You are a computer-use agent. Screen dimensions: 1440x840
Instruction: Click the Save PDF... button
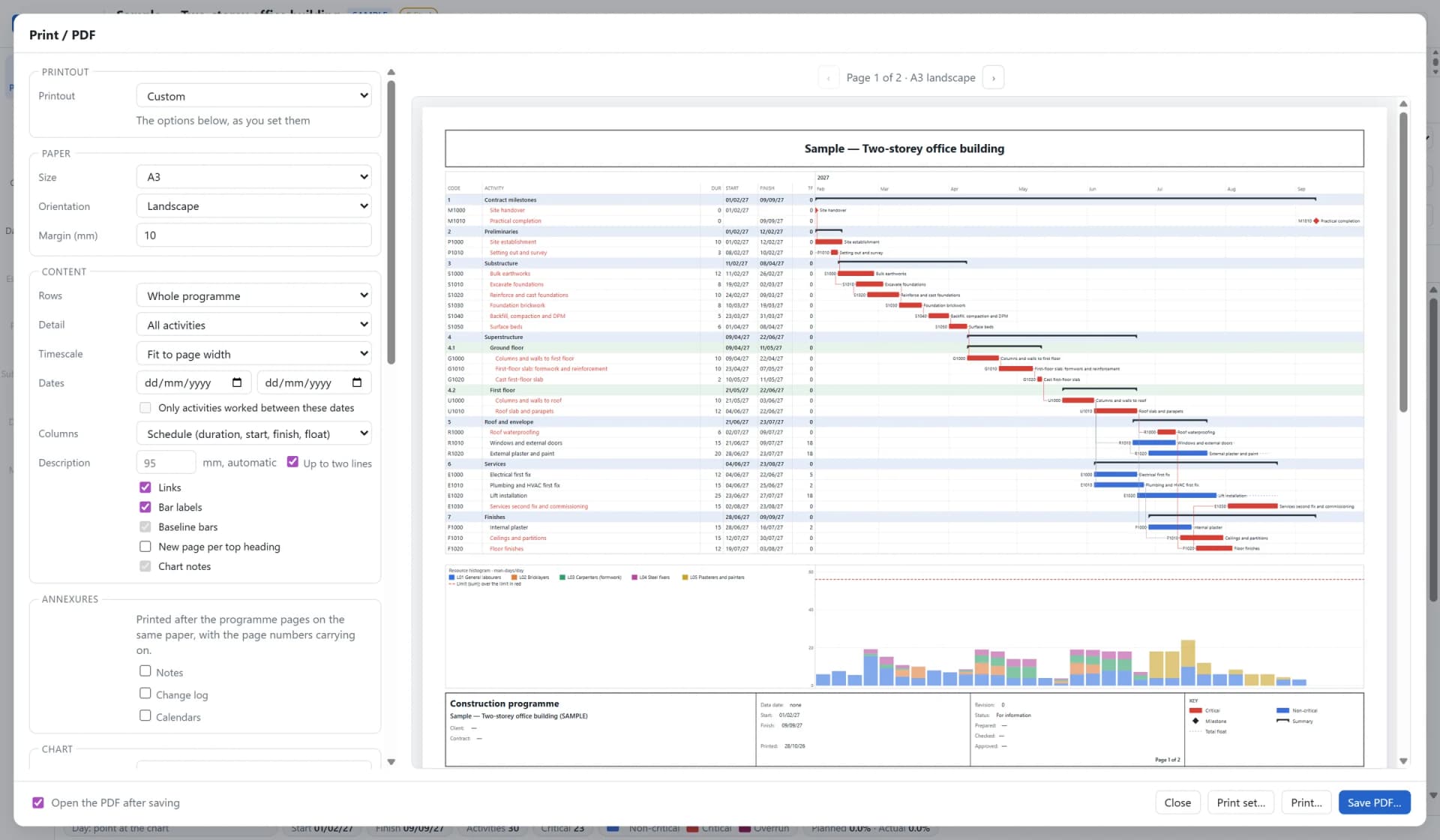pyautogui.click(x=1374, y=802)
